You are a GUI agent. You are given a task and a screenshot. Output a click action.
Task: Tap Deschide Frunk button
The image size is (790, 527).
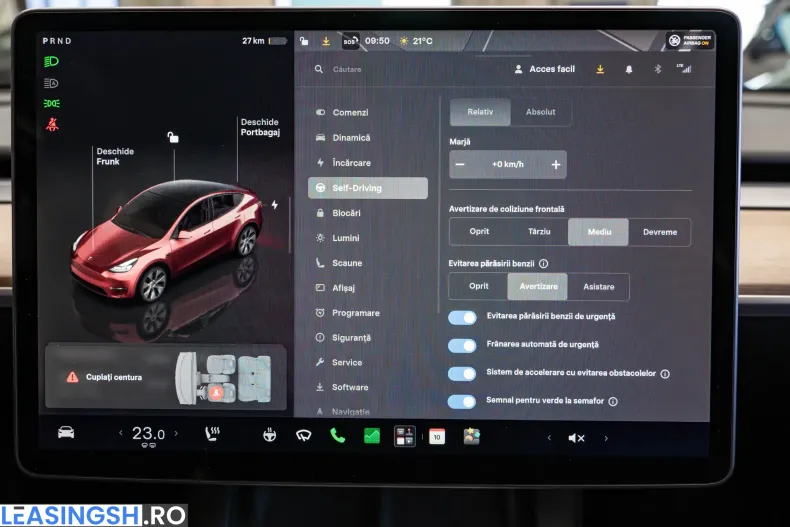115,156
